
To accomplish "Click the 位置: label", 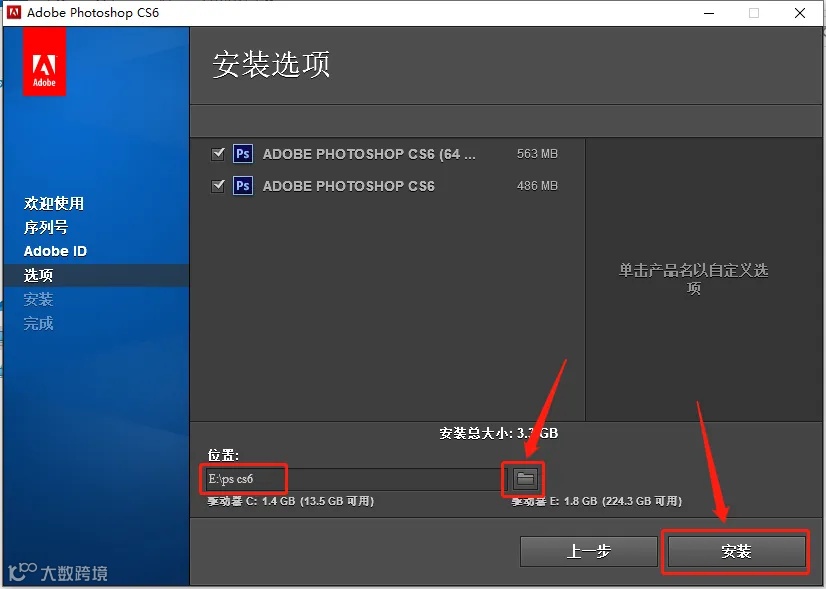I will 223,455.
